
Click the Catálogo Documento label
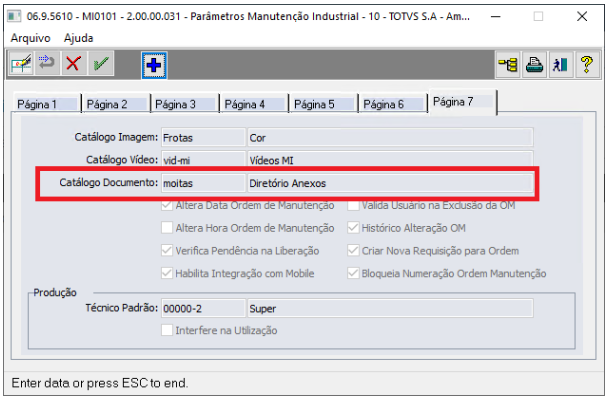pyautogui.click(x=109, y=183)
